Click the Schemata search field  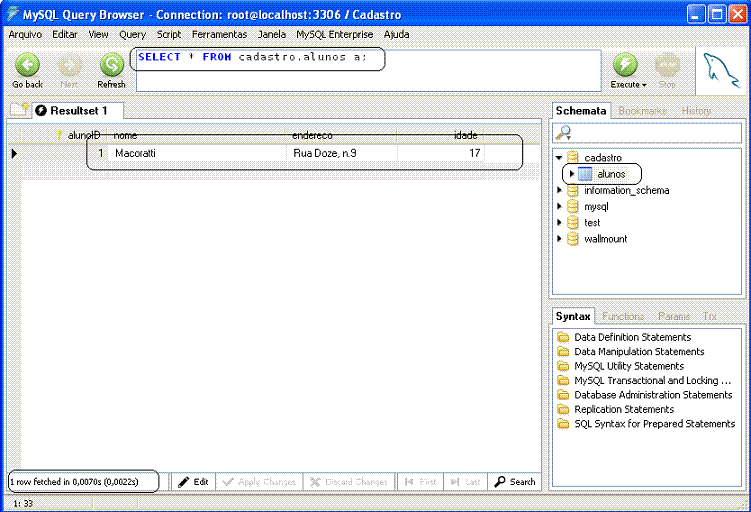point(647,133)
